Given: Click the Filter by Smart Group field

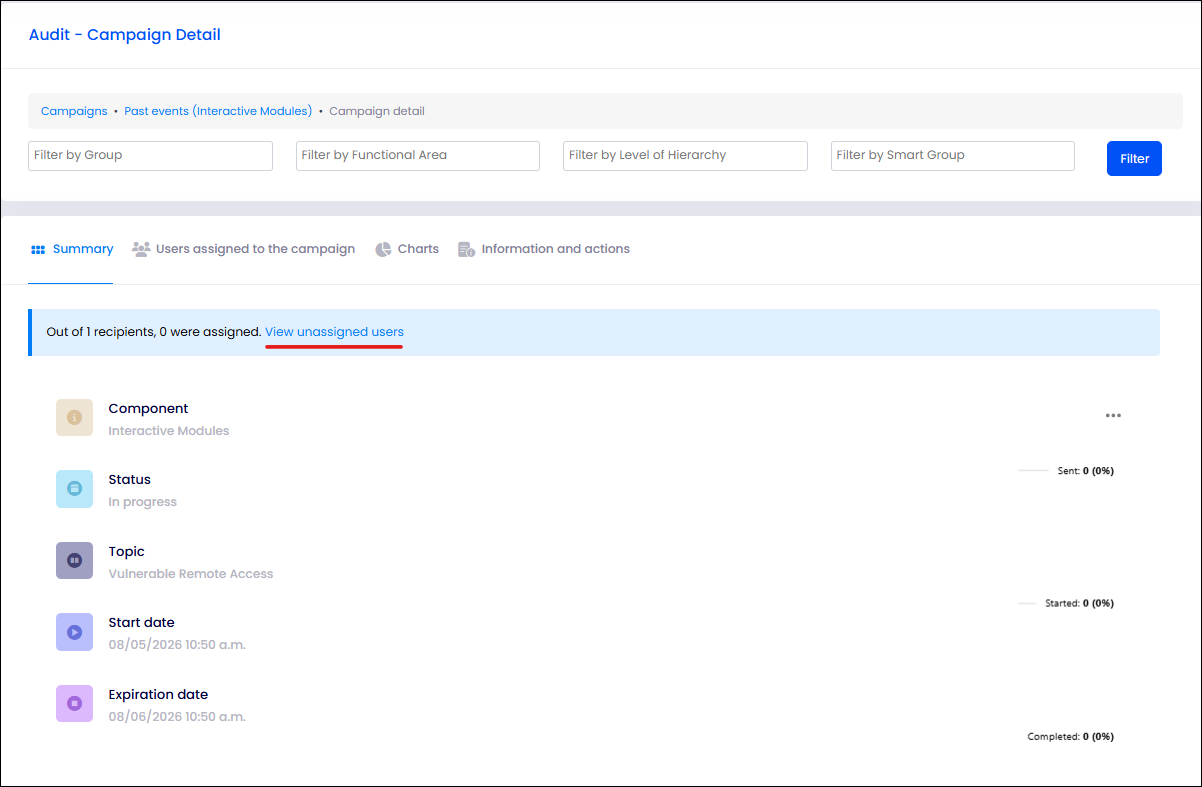Looking at the screenshot, I should pyautogui.click(x=953, y=155).
